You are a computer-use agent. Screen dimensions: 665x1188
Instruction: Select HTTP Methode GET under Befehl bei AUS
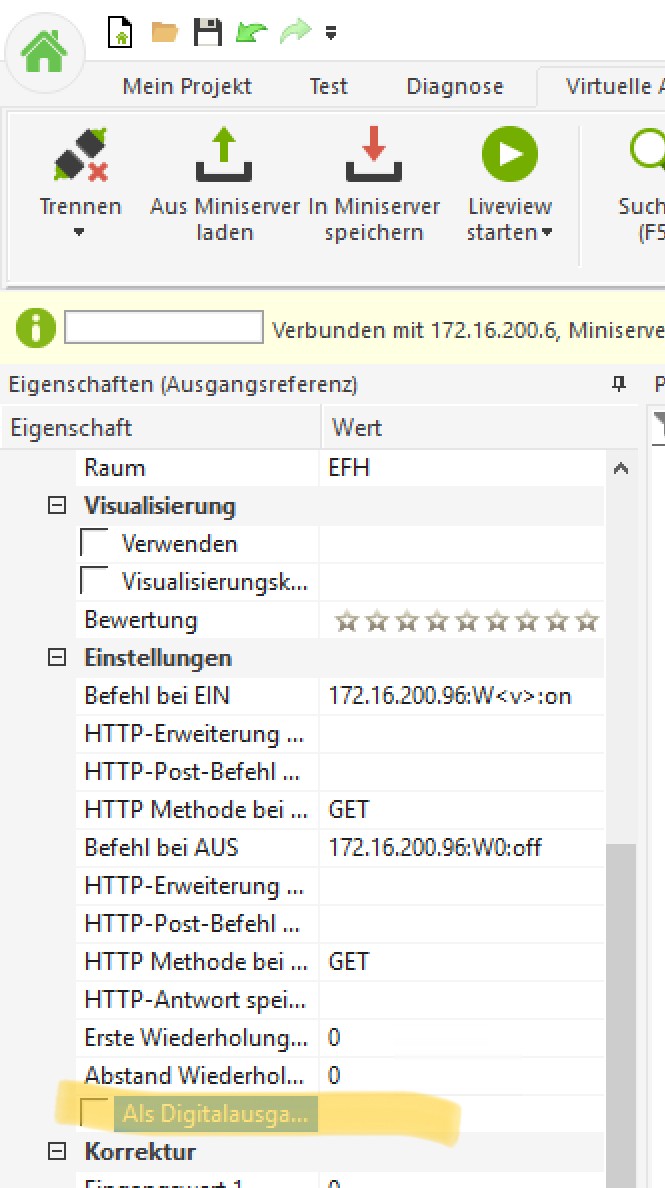click(462, 961)
